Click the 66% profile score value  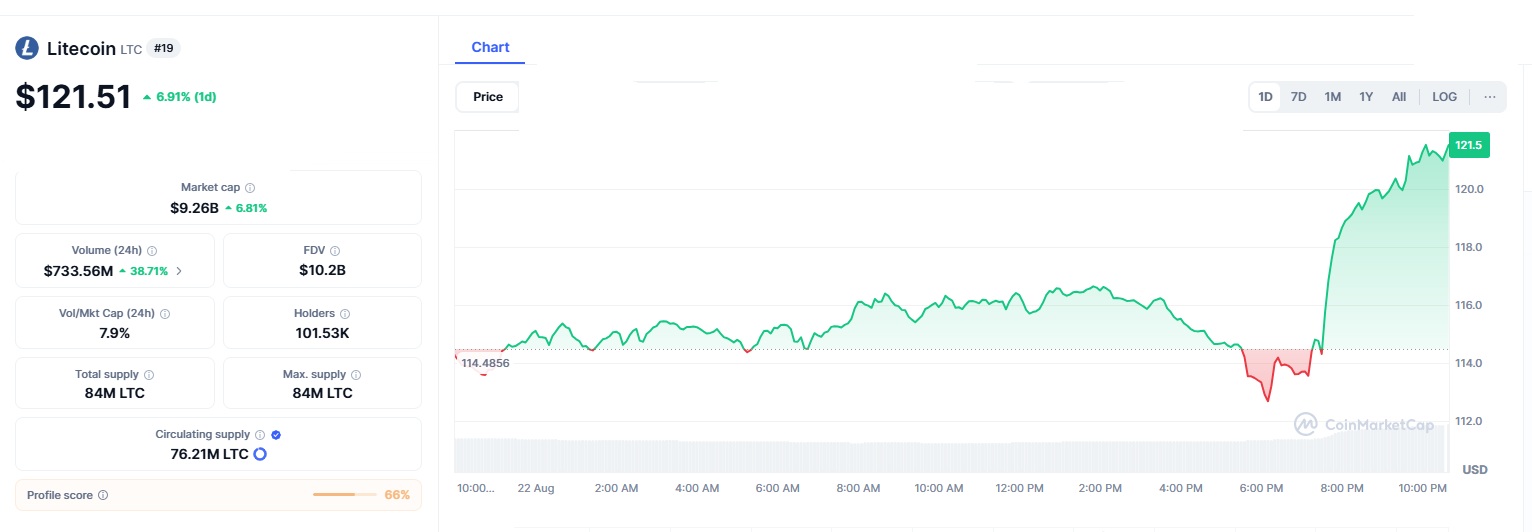pyautogui.click(x=397, y=495)
